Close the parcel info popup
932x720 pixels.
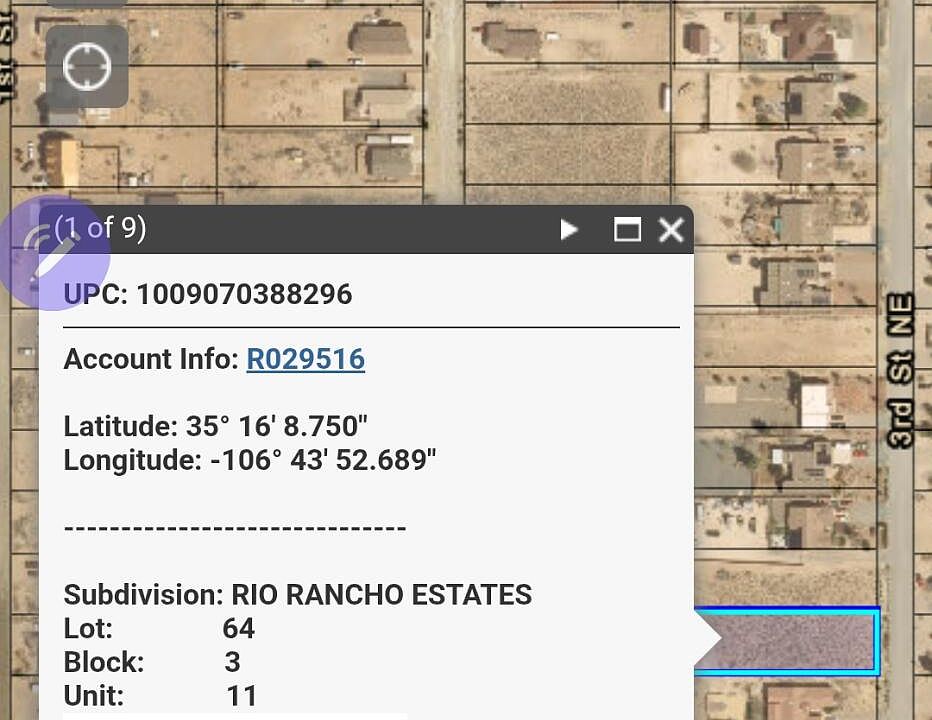[671, 229]
